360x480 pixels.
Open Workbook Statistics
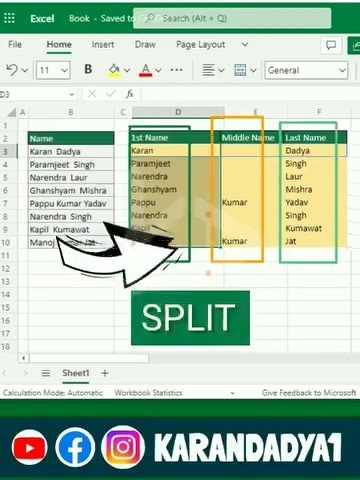(x=148, y=393)
